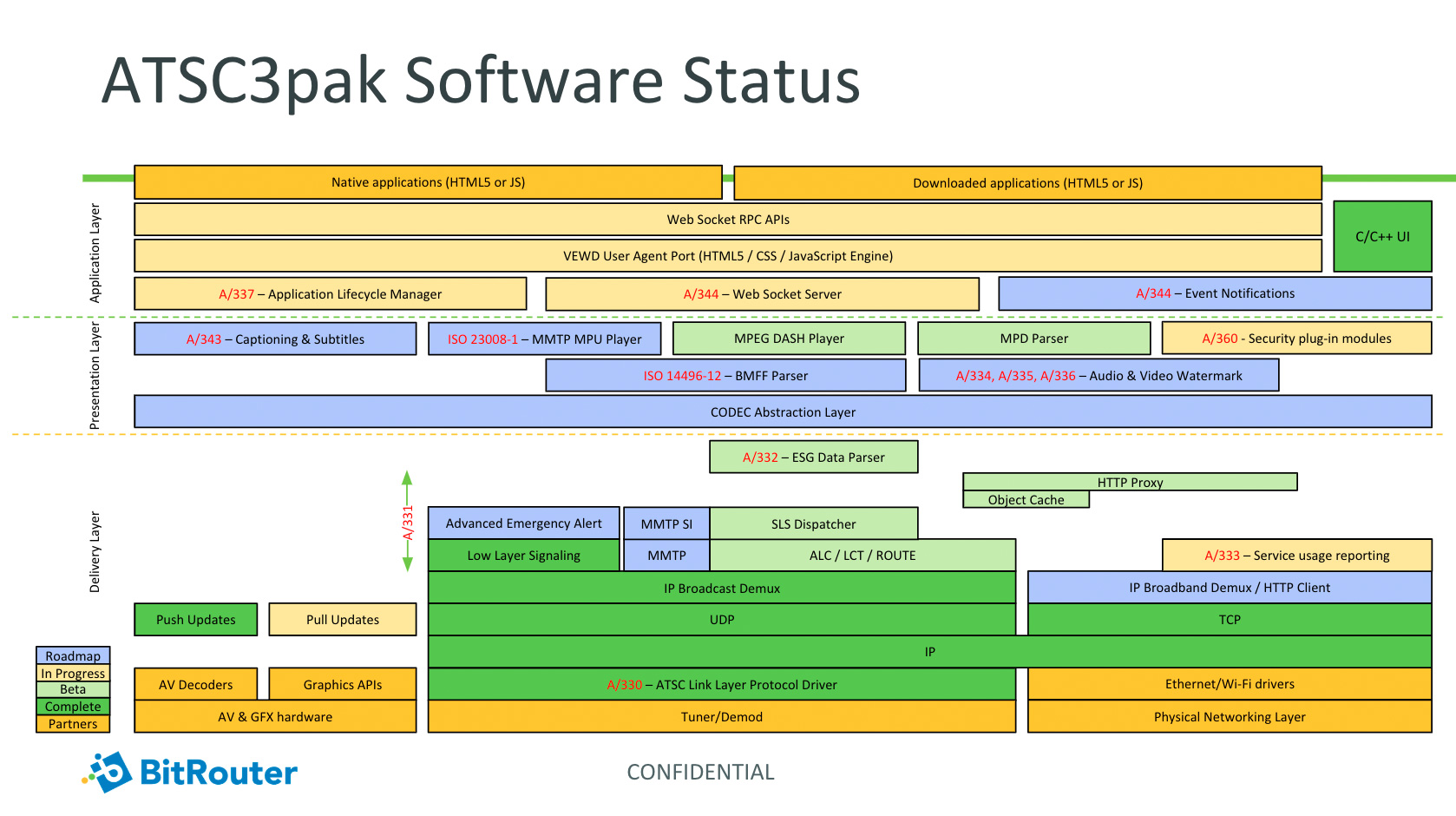Image resolution: width=1456 pixels, height=816 pixels.
Task: Select the Beta legend swatch
Action: coord(73,689)
